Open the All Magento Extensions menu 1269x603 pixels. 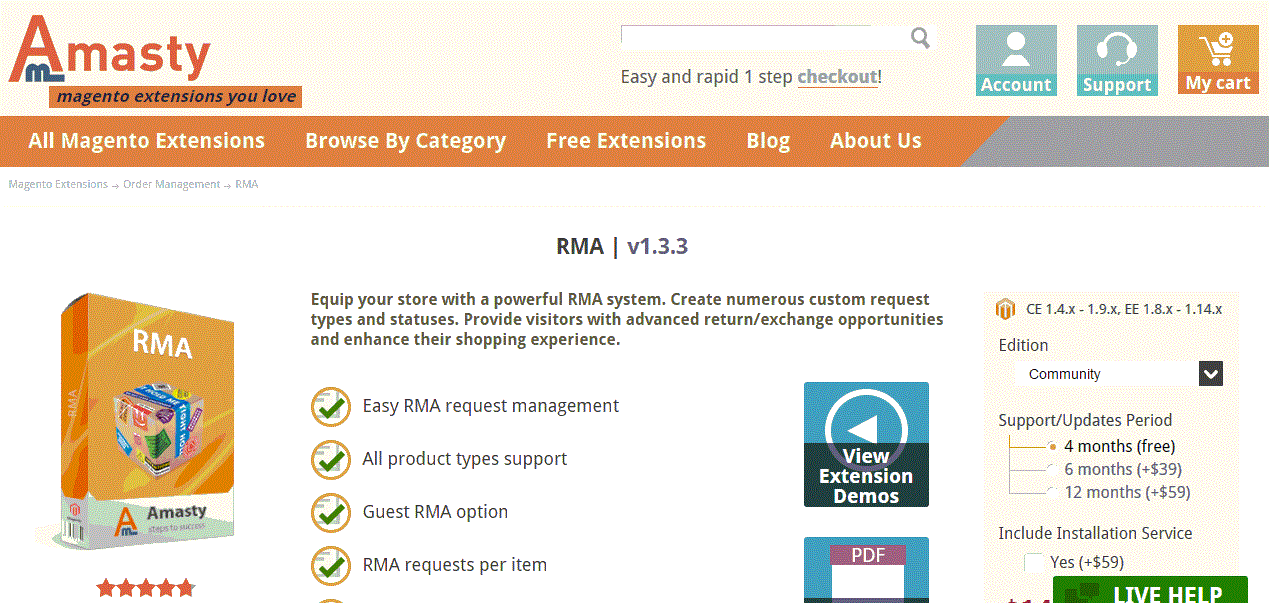tap(147, 141)
